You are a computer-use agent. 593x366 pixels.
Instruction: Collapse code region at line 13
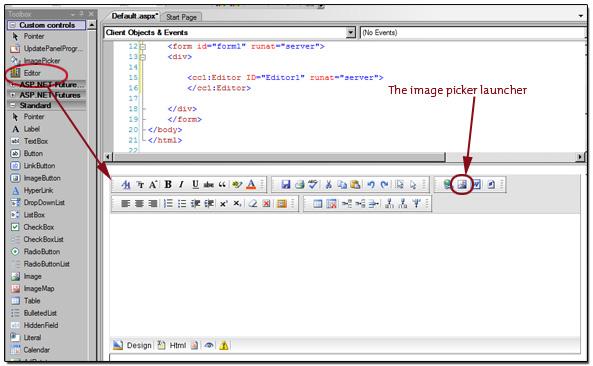coord(143,57)
